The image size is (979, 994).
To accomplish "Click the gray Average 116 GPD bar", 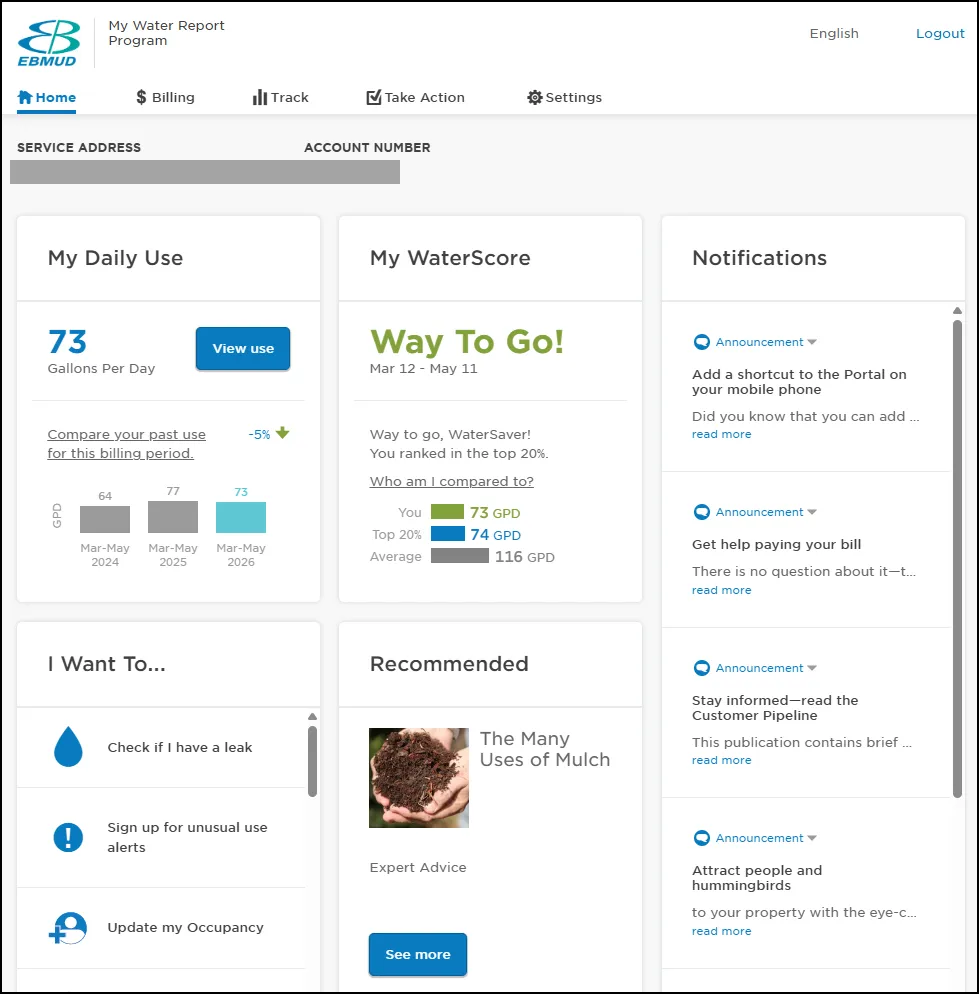I will [460, 556].
